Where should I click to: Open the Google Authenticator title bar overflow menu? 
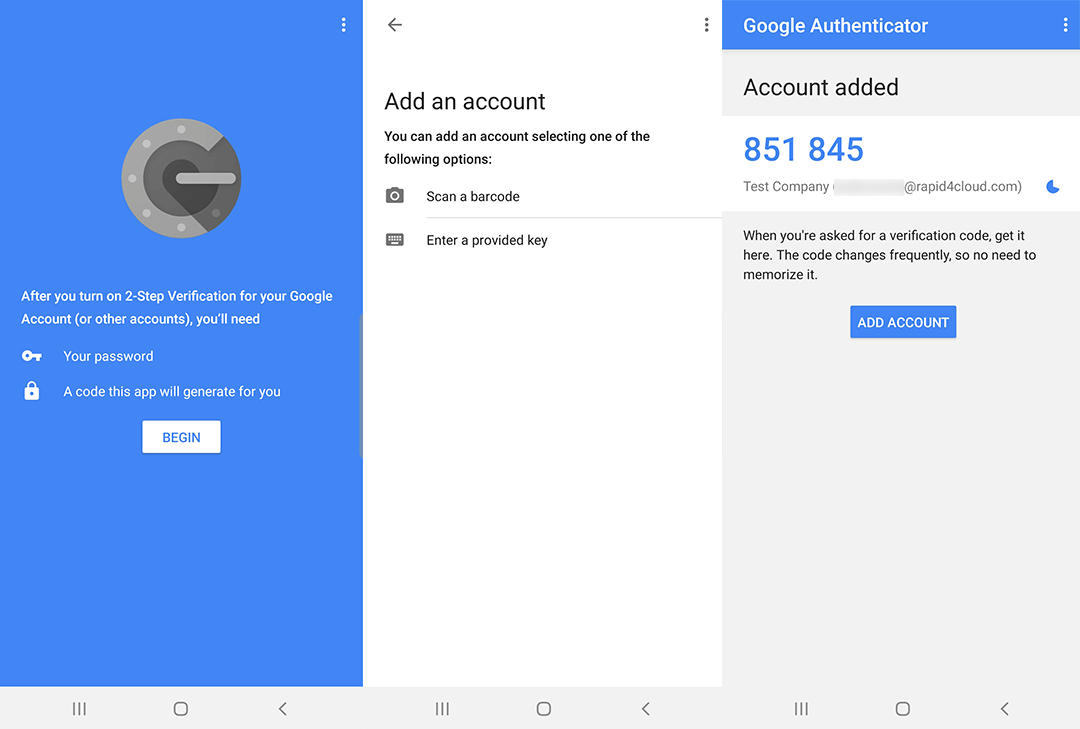1065,25
